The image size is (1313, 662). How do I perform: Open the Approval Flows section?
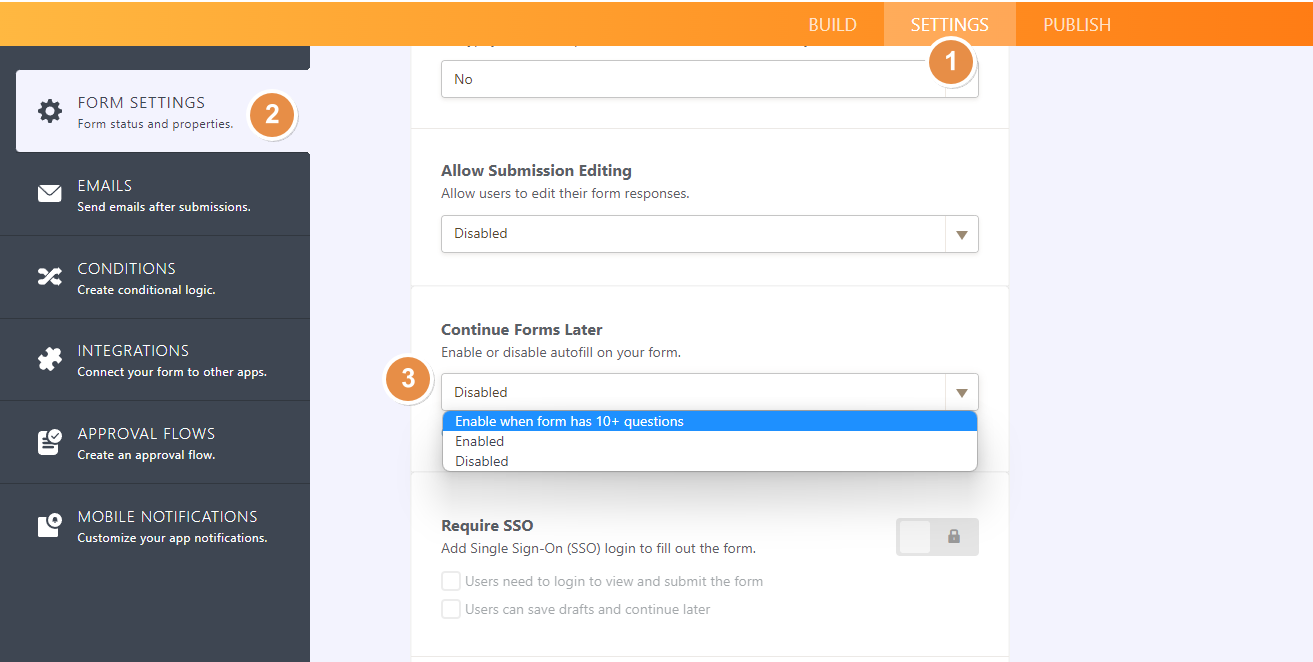tap(155, 442)
